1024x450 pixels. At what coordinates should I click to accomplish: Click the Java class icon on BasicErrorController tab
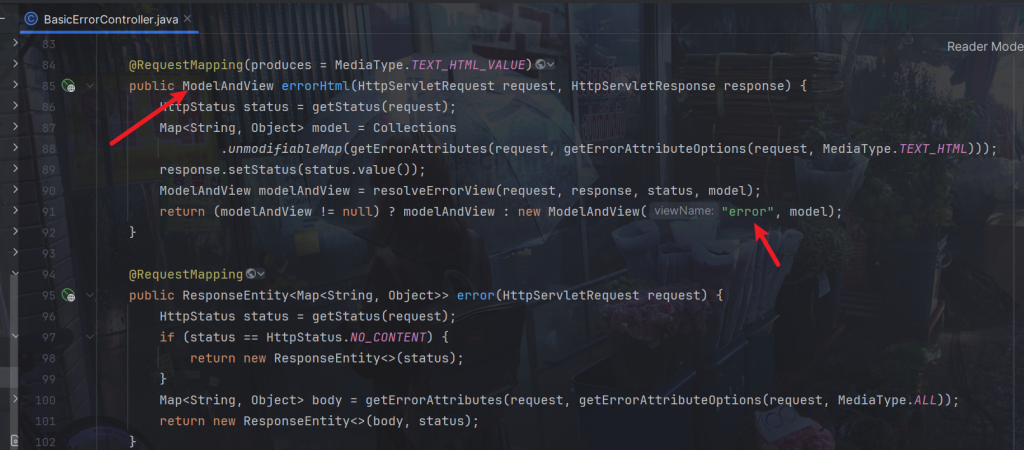[31, 18]
